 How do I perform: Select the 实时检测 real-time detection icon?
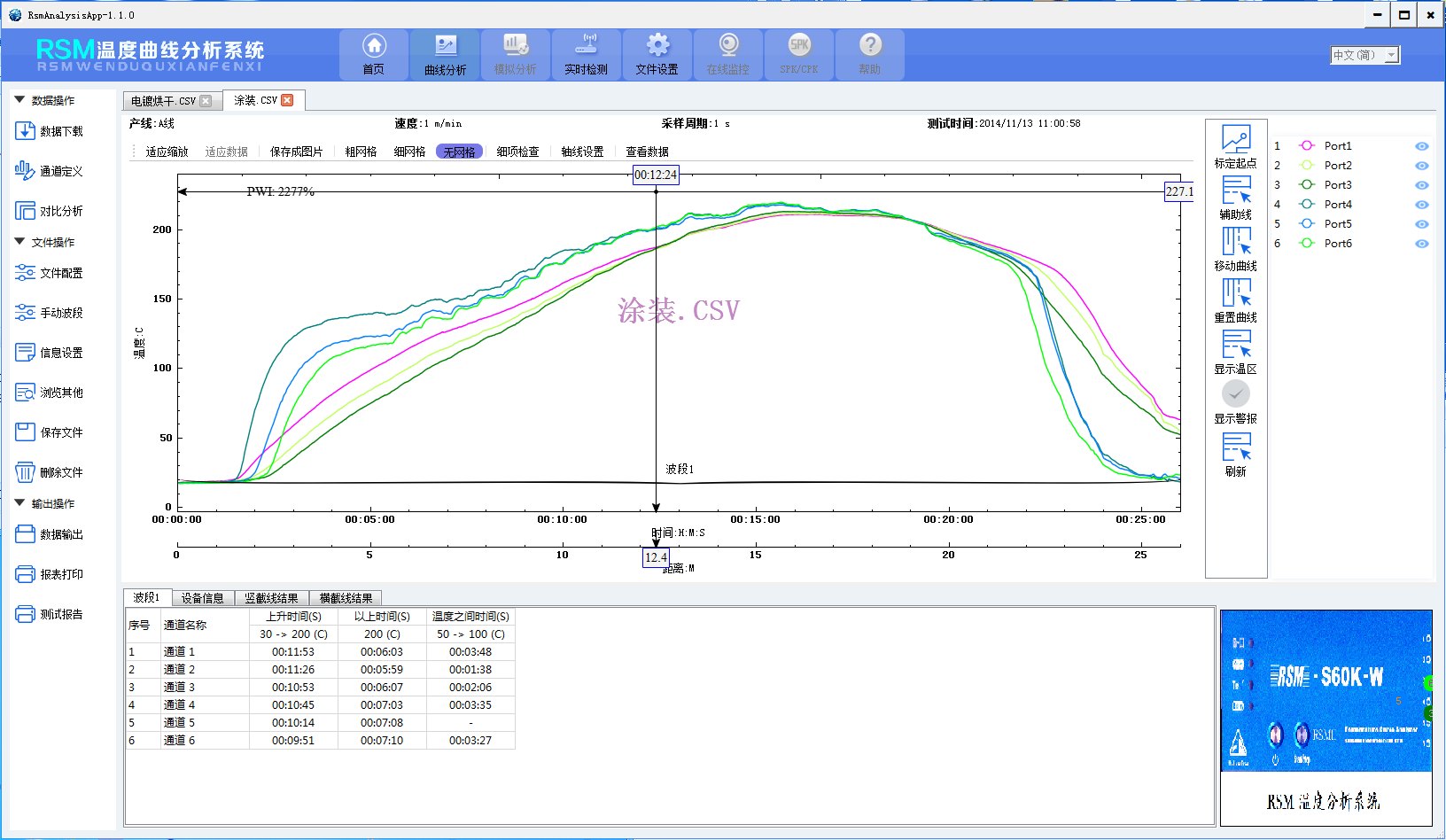pos(587,46)
